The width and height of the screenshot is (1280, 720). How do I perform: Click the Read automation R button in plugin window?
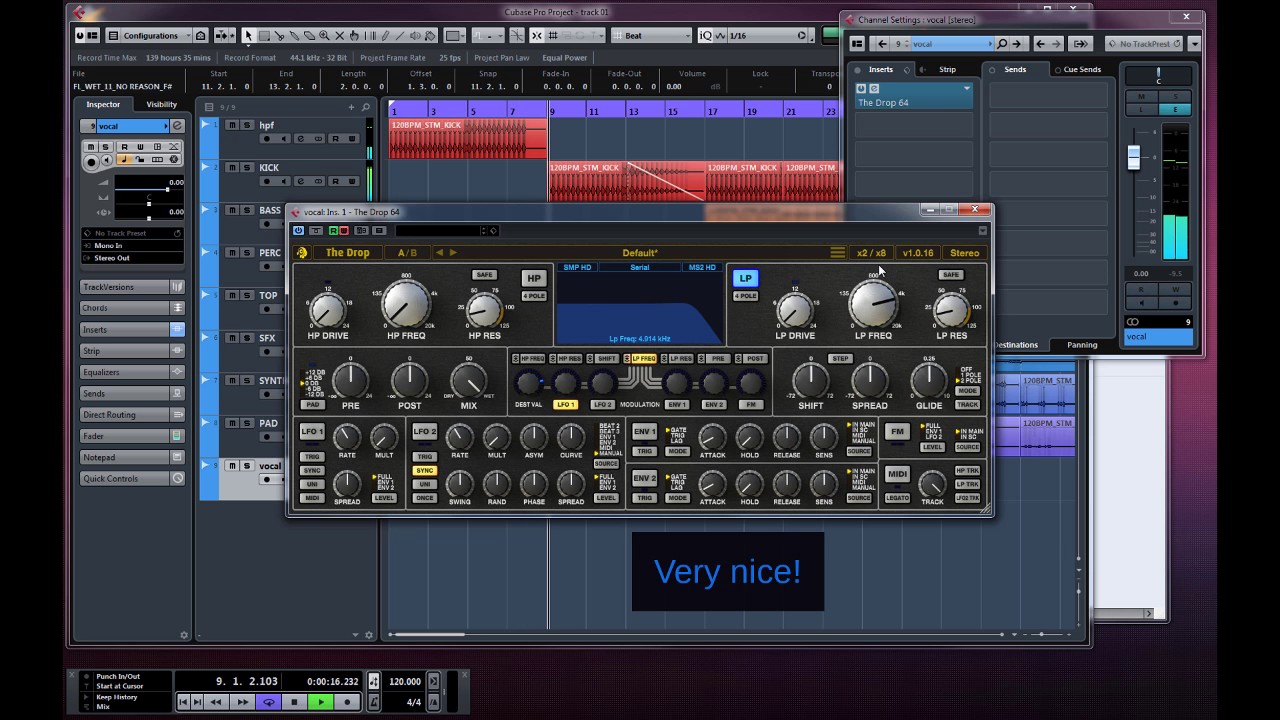point(332,230)
